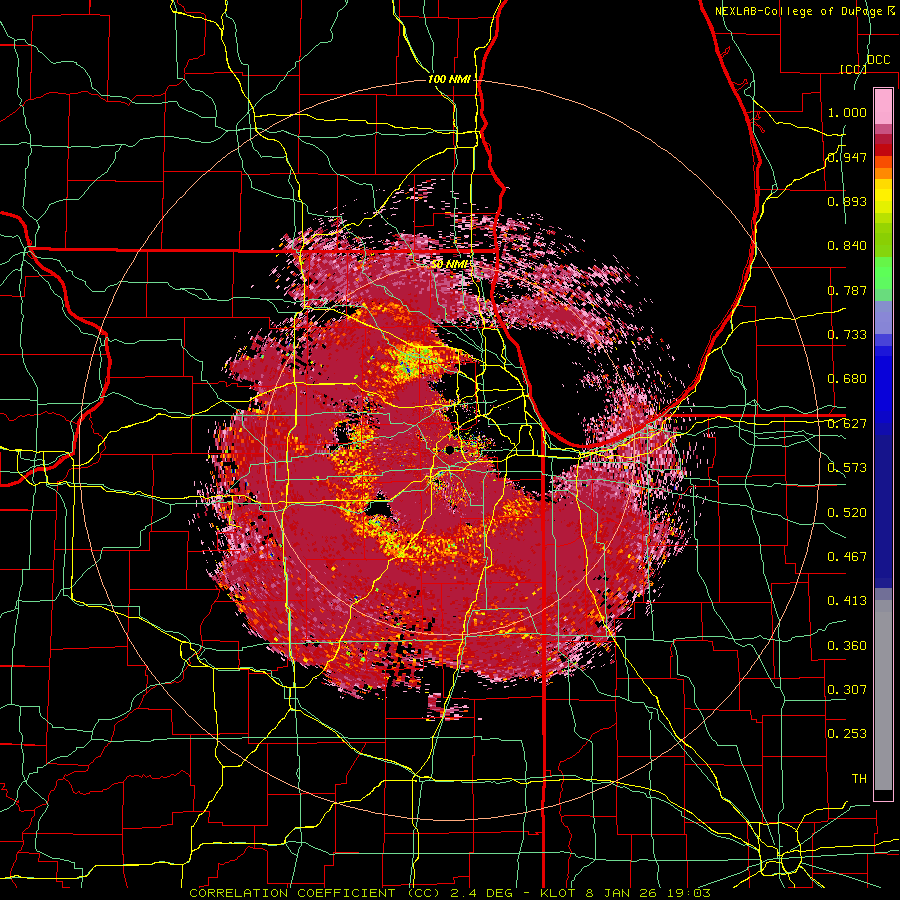Click the 0.253 scale value

[847, 734]
